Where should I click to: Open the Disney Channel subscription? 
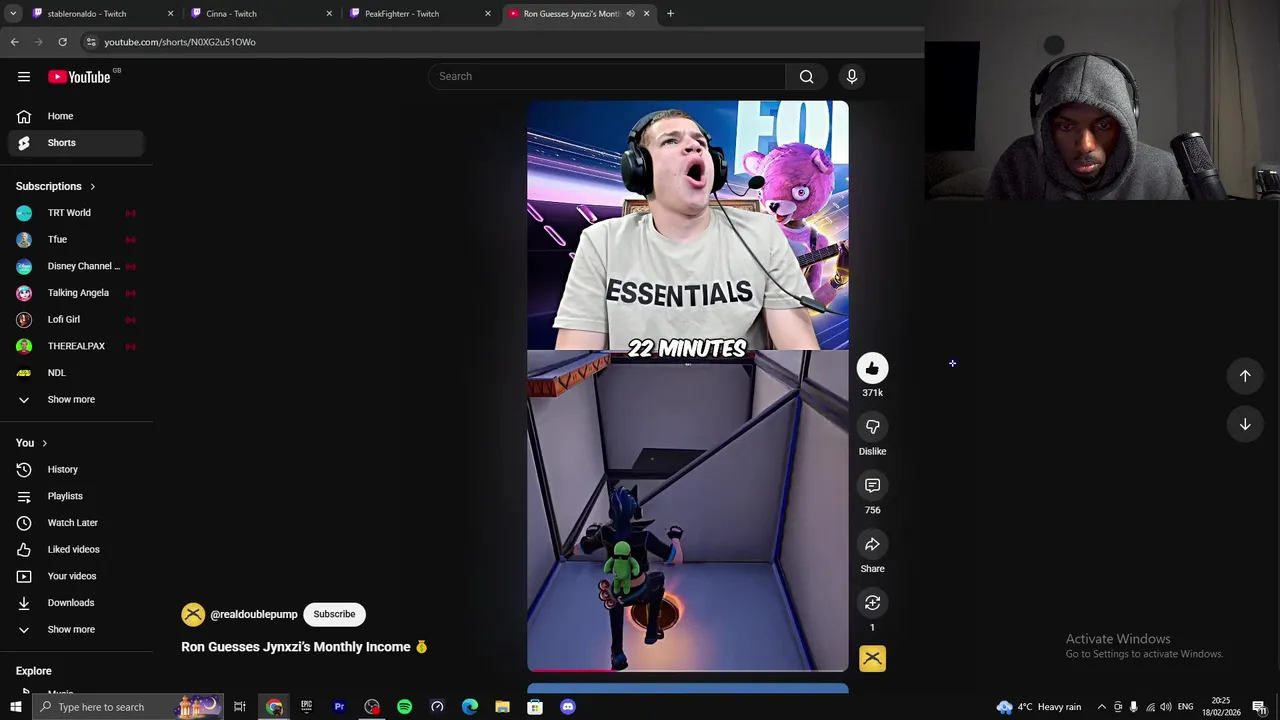[76, 266]
